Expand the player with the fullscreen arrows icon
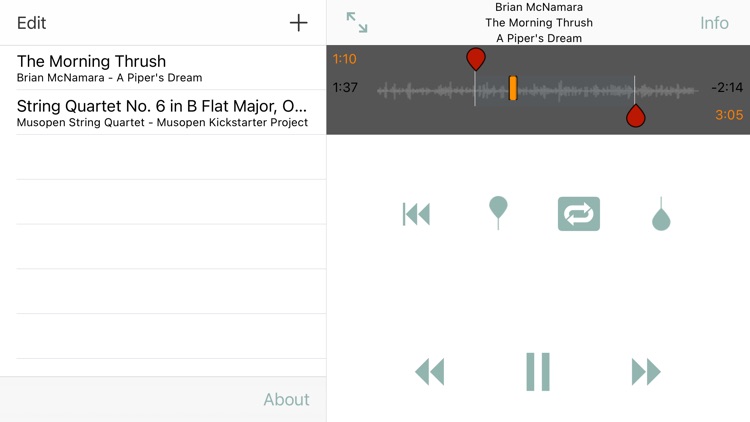This screenshot has height=422, width=750. point(357,22)
